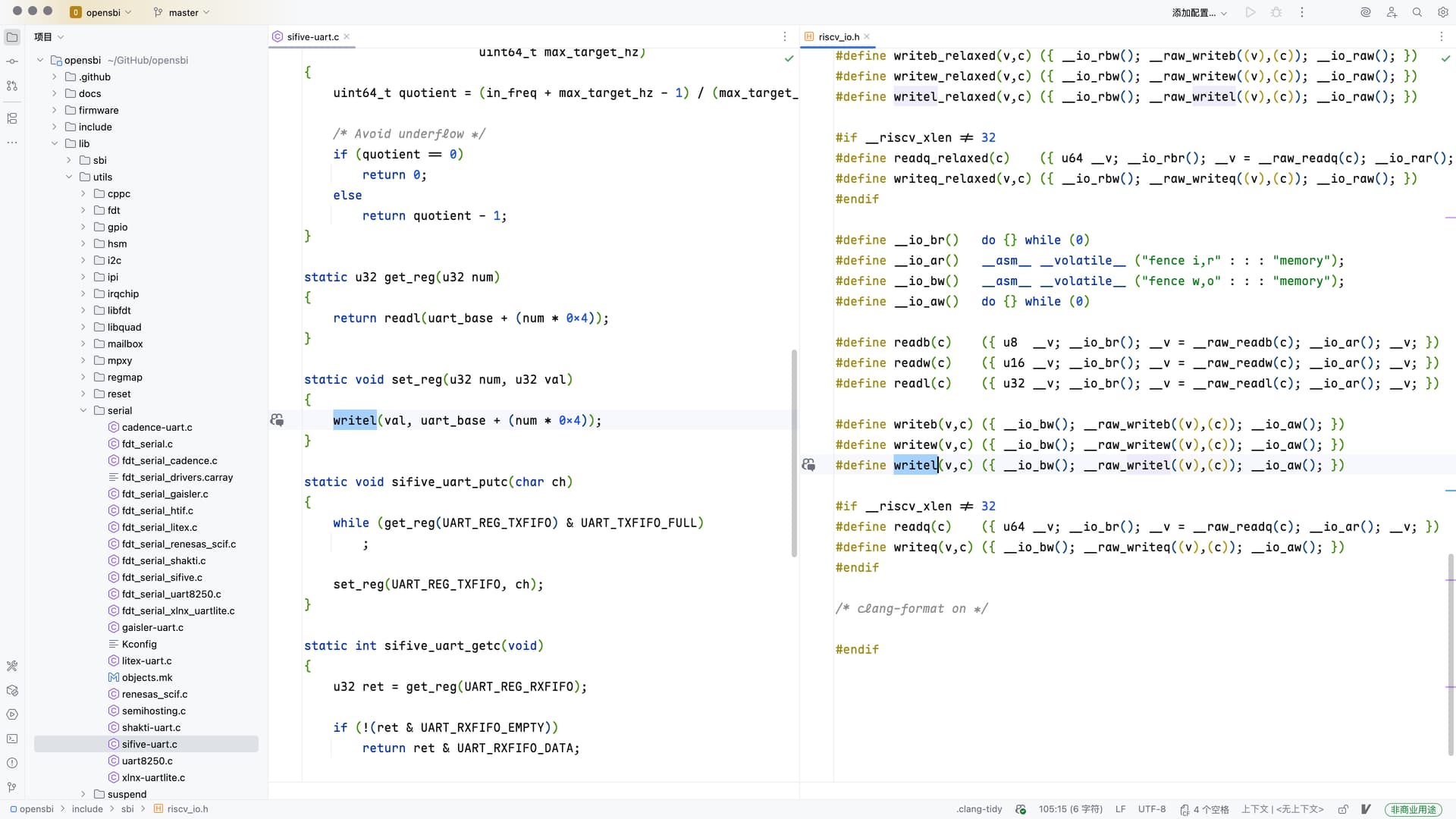Click the gutter icon beside #define writel in riscv_io.h
Image resolution: width=1456 pixels, height=819 pixels.
tap(808, 465)
